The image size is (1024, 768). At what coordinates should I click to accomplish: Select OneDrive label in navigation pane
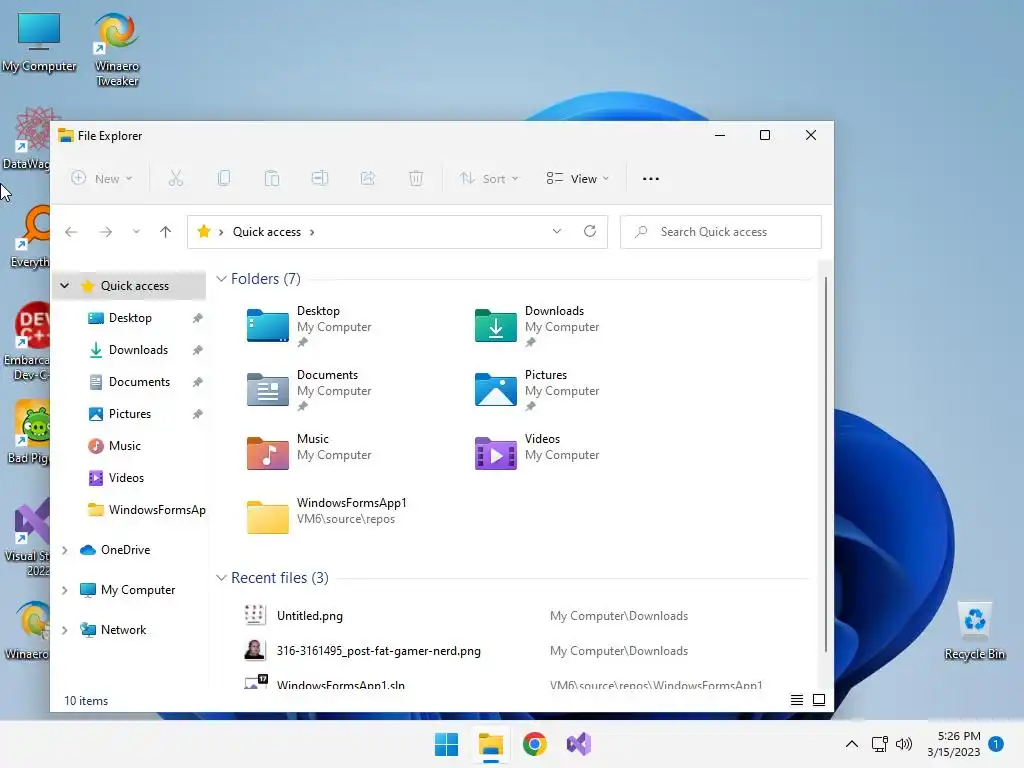pos(125,550)
